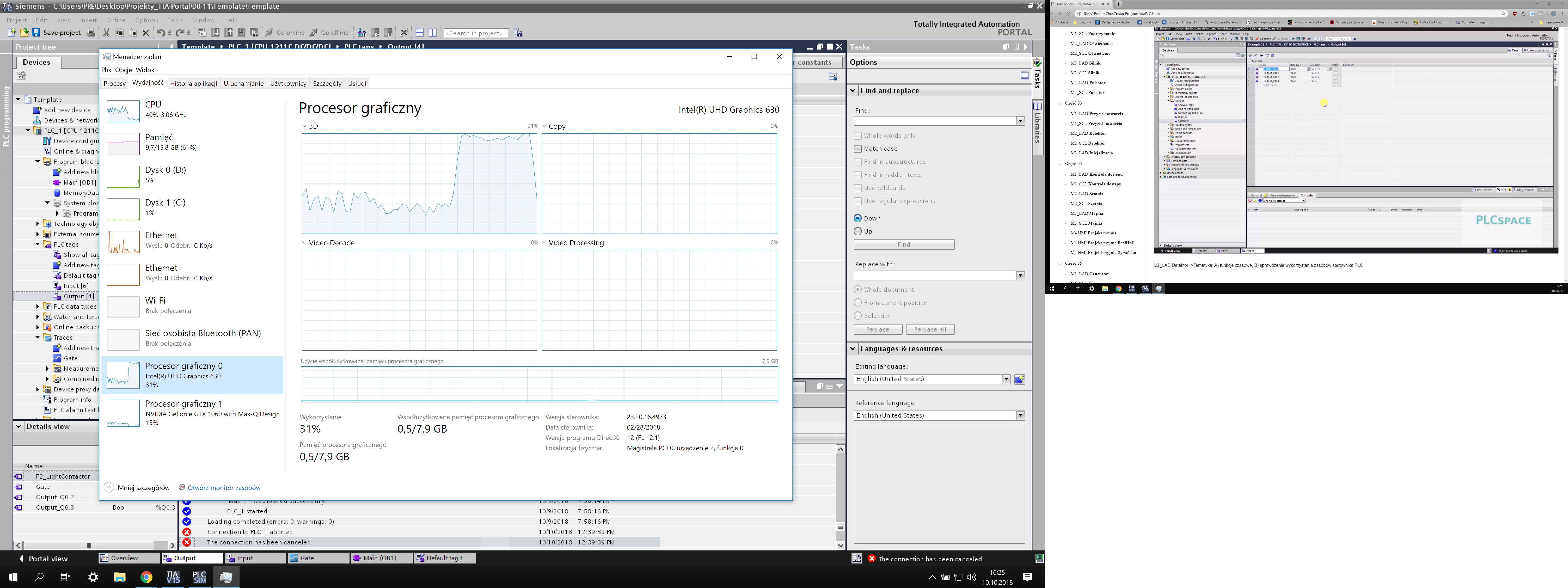
Task: Open the Video Decode graph dropdown
Action: click(304, 243)
